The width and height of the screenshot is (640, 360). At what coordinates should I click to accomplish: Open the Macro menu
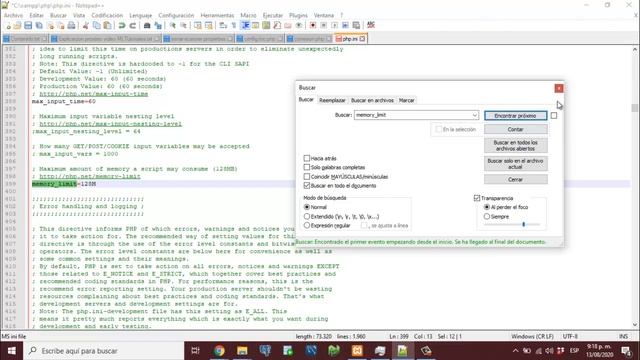(248, 15)
